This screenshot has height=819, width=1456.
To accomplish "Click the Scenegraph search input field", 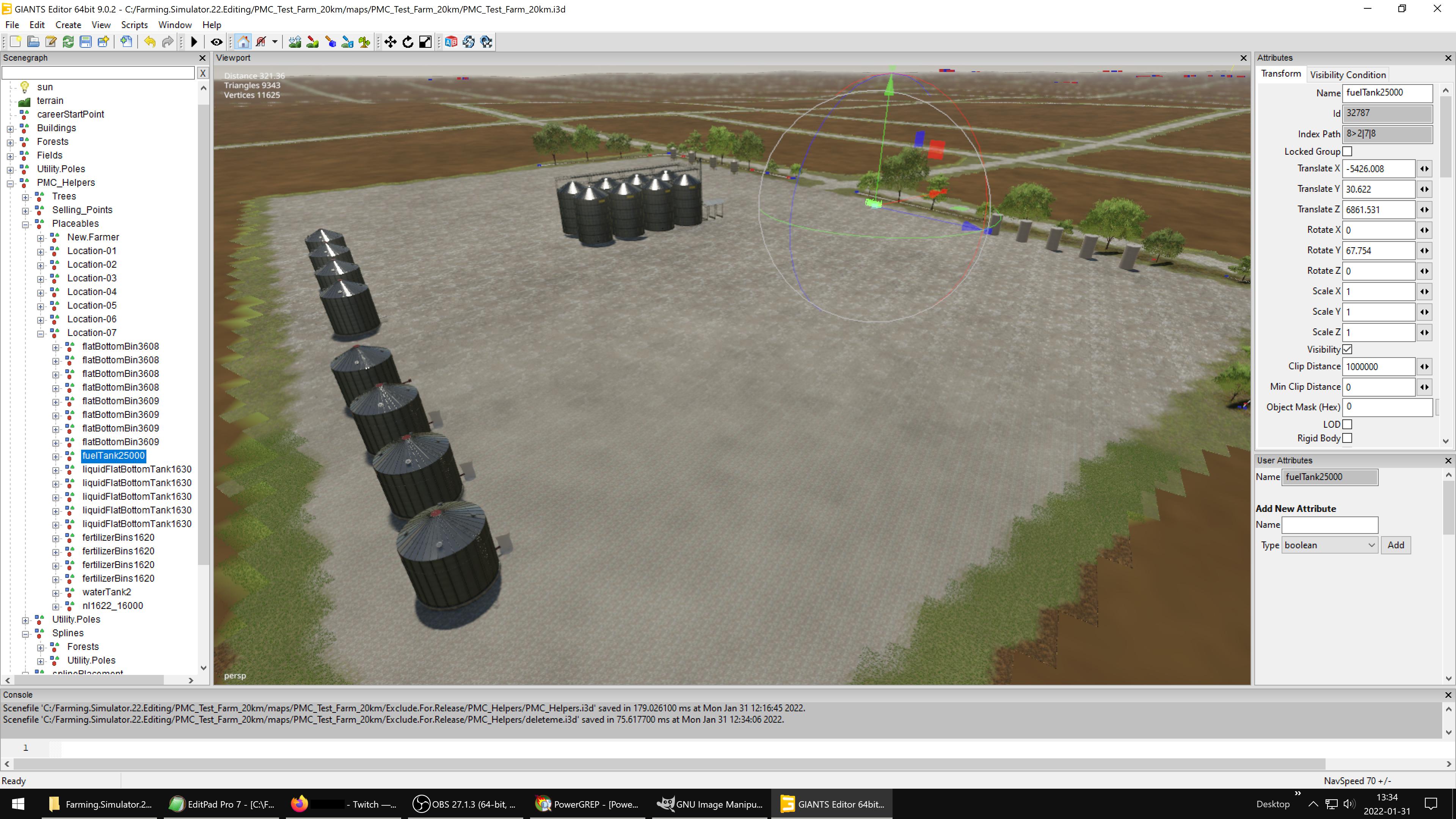I will [98, 73].
